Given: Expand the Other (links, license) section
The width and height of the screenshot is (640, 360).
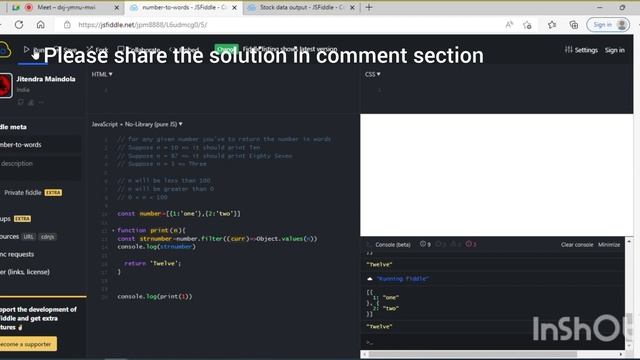Looking at the screenshot, I should click(25, 272).
